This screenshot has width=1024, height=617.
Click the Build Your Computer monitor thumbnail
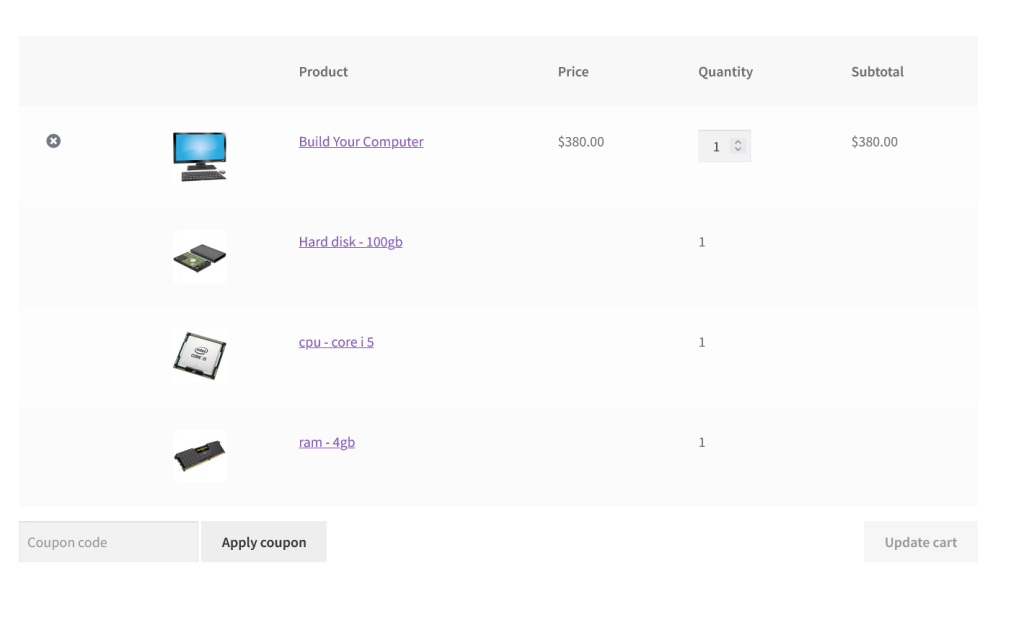(199, 156)
